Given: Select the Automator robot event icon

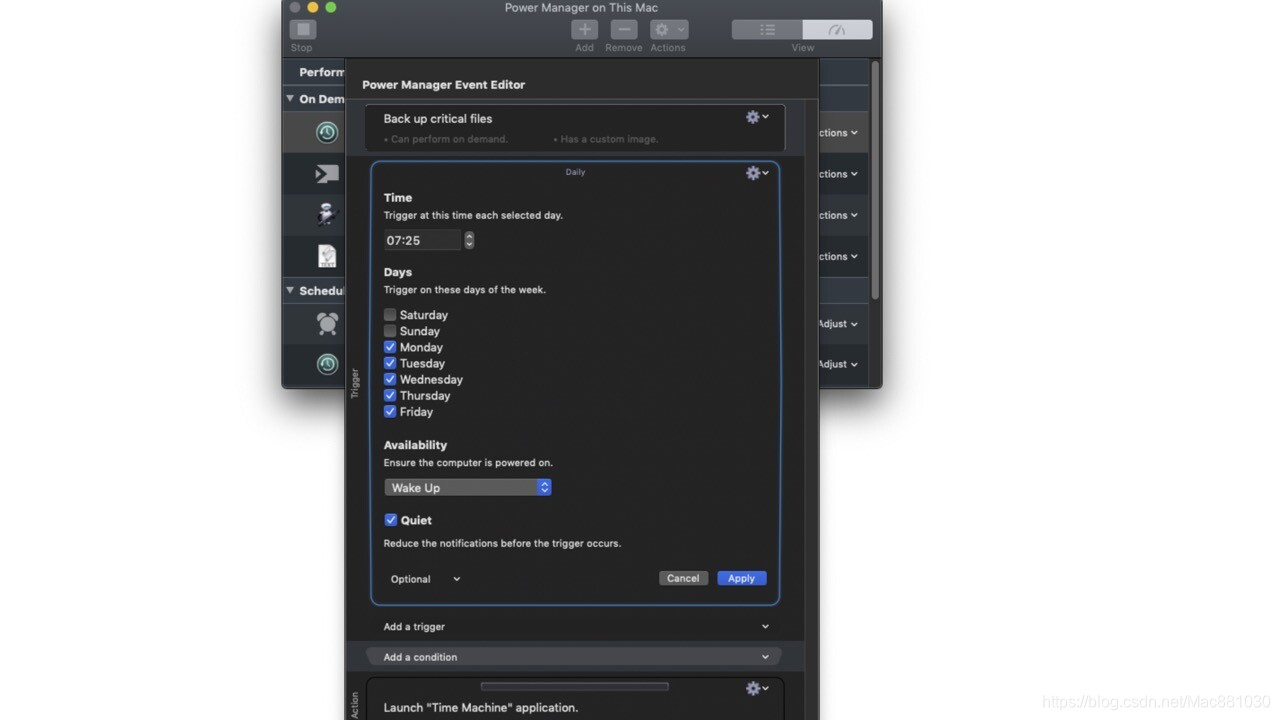Looking at the screenshot, I should tap(327, 215).
